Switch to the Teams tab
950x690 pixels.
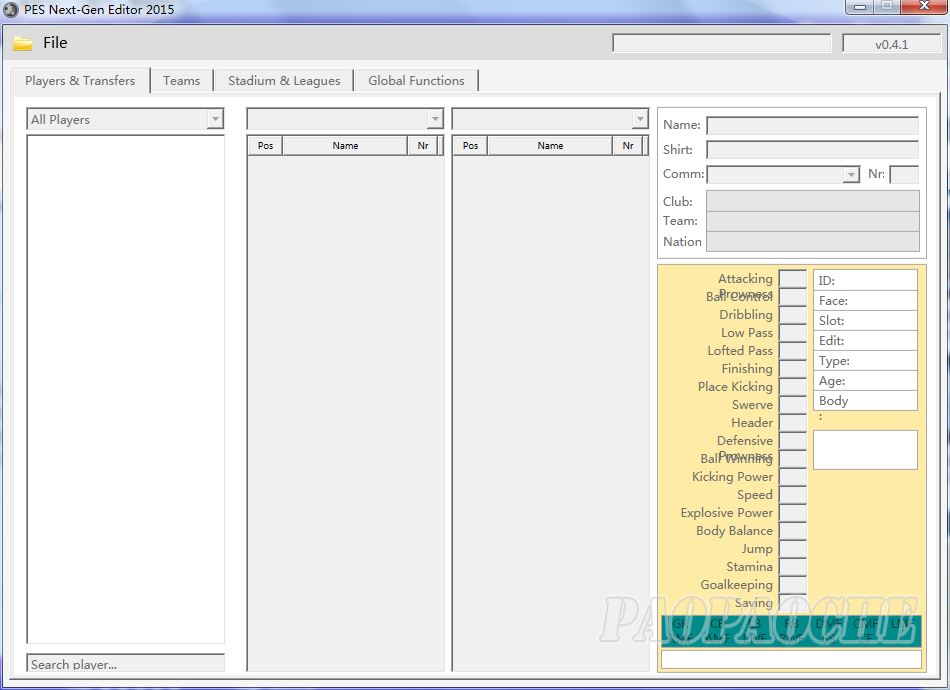click(181, 81)
